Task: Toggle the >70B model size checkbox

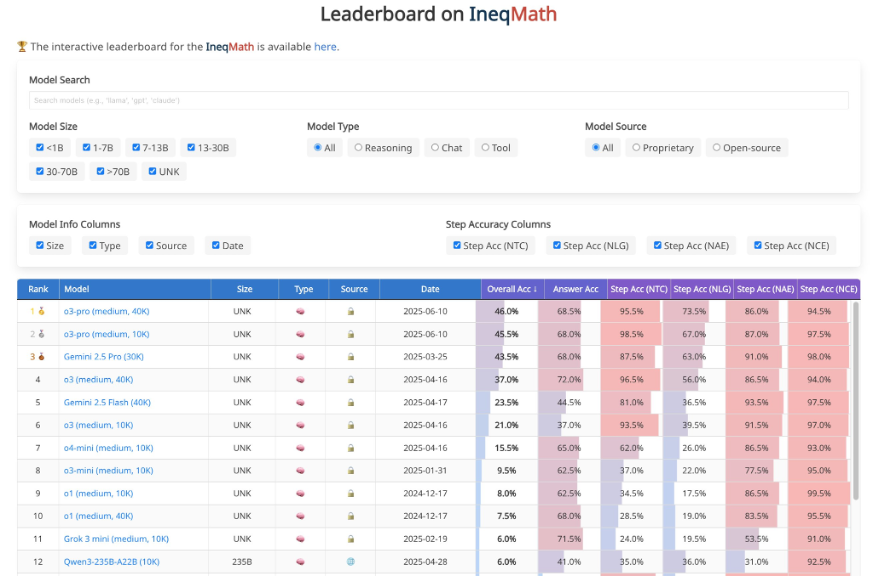Action: [100, 171]
